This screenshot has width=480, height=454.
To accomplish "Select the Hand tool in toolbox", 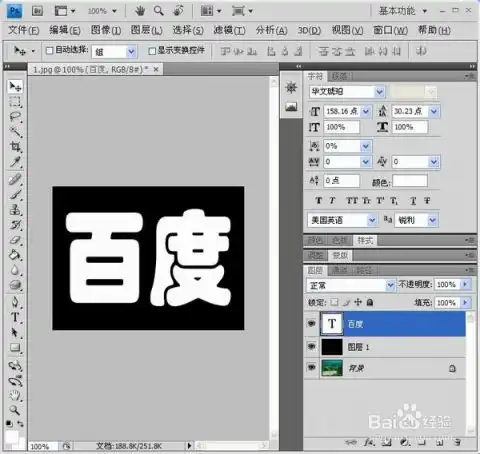I will [x=15, y=396].
